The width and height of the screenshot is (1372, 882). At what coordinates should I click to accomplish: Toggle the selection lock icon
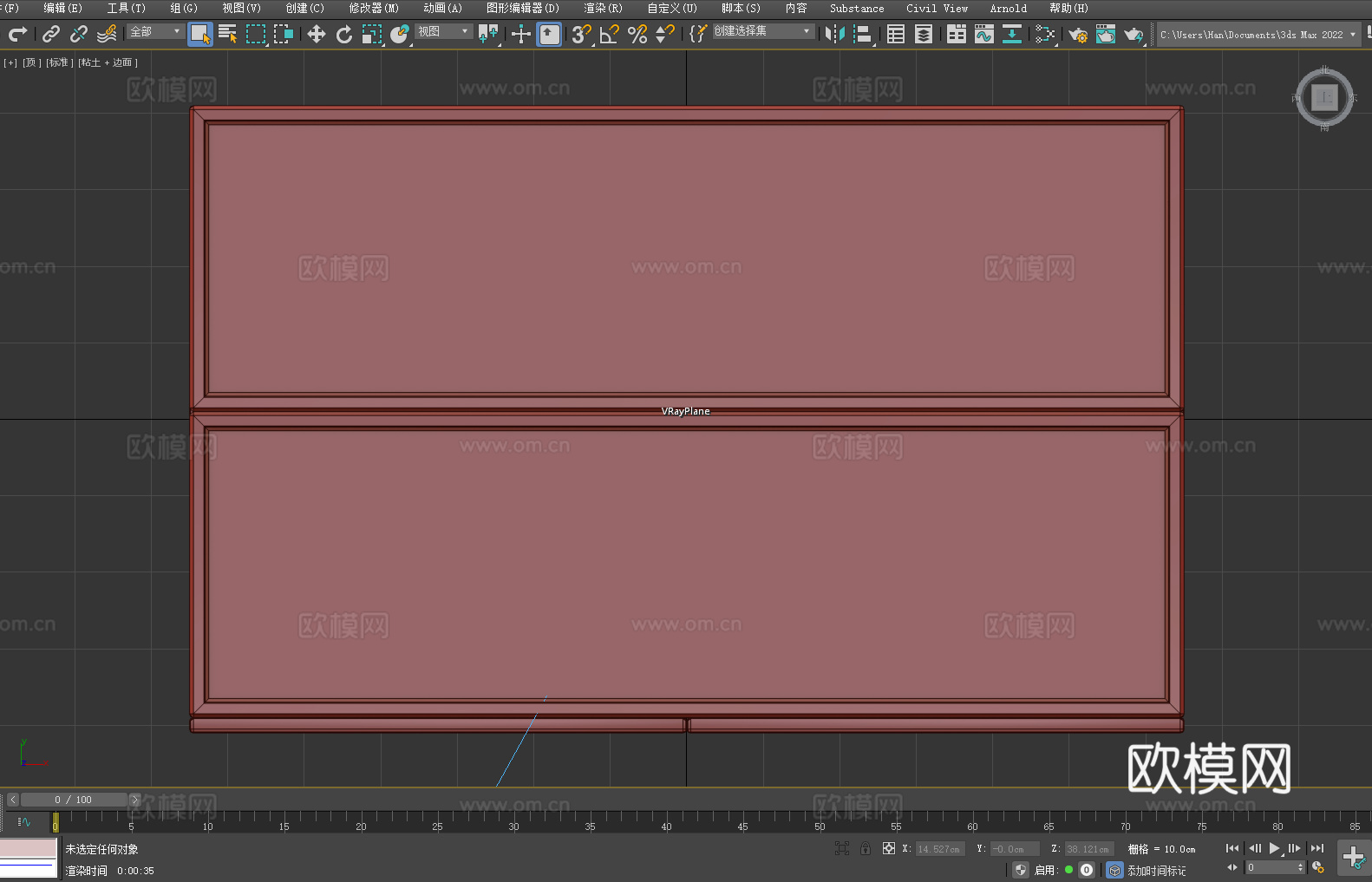866,848
